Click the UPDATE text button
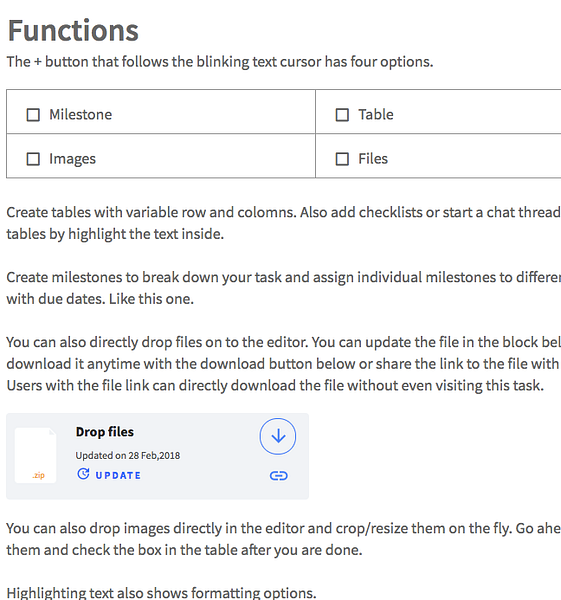The height and width of the screenshot is (600, 561). click(118, 475)
